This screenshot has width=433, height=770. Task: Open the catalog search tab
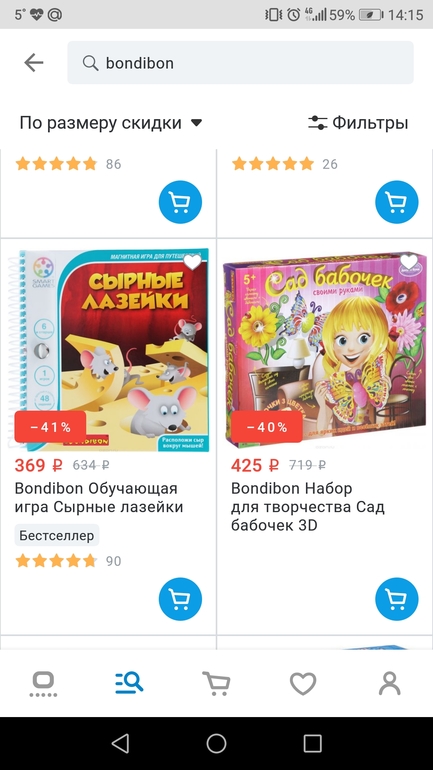[x=129, y=683]
